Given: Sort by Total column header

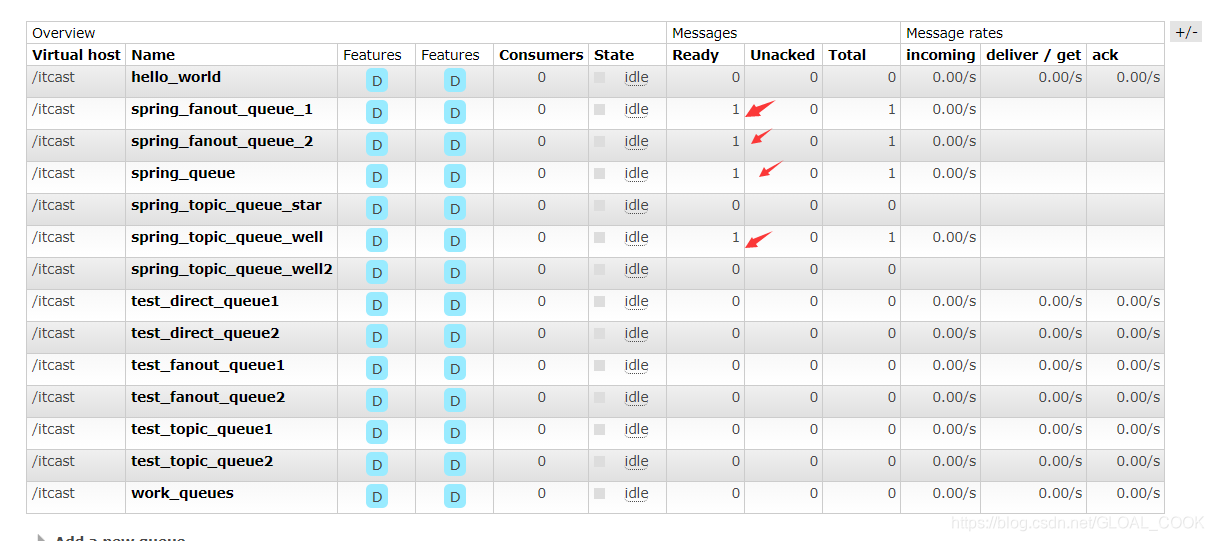Looking at the screenshot, I should 847,55.
